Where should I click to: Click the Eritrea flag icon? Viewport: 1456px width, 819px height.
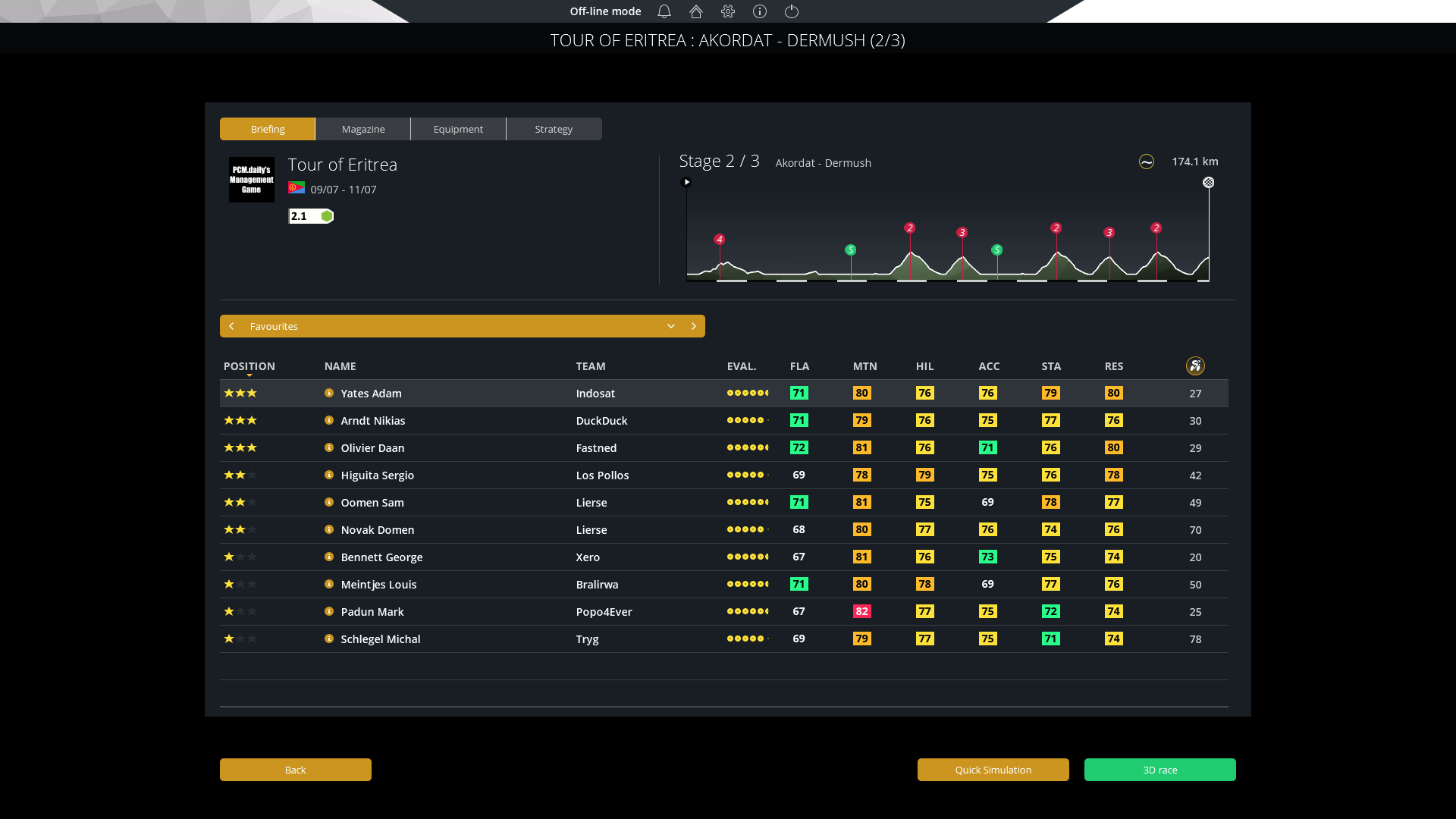click(297, 188)
